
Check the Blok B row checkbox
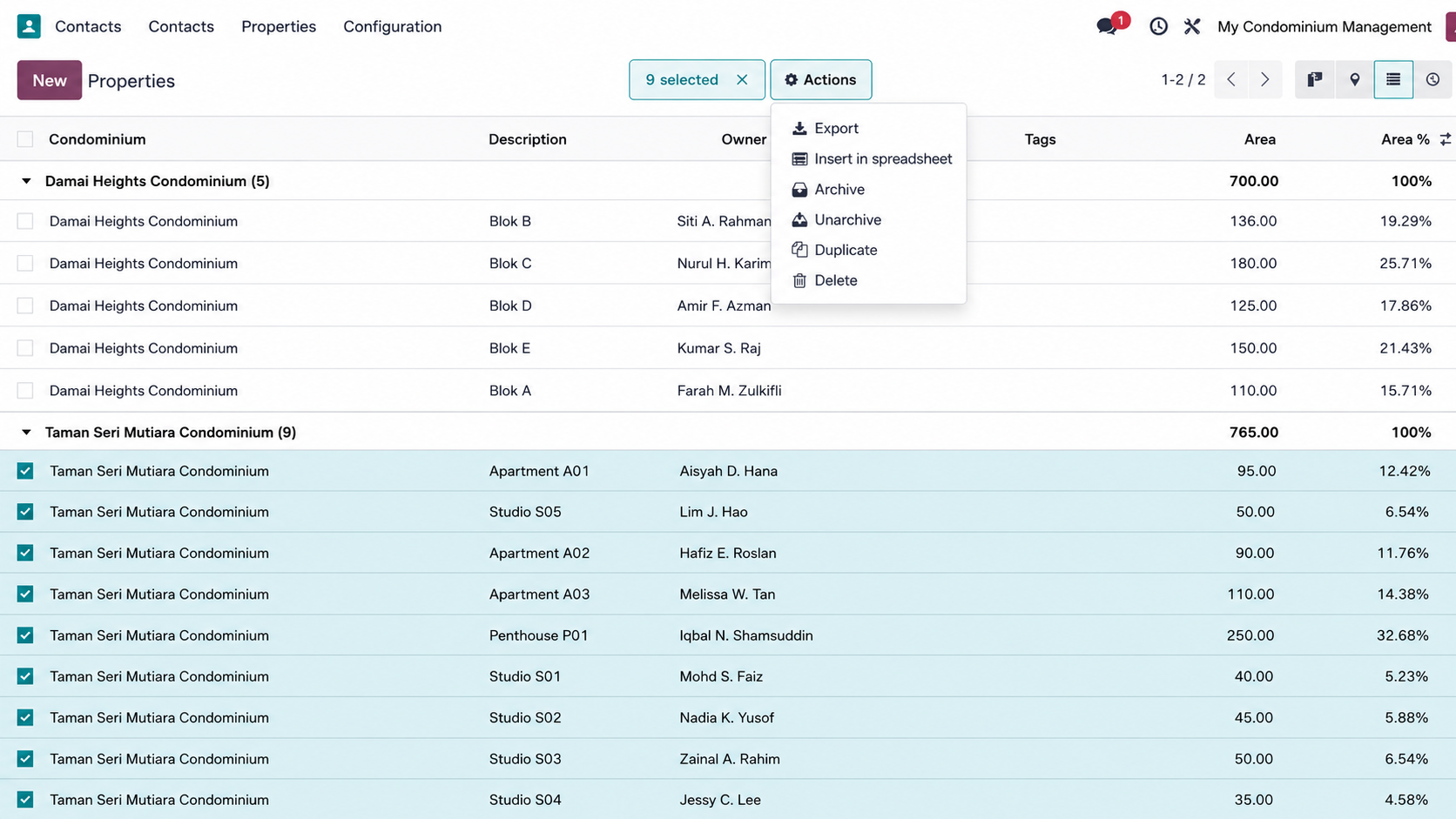click(x=25, y=221)
